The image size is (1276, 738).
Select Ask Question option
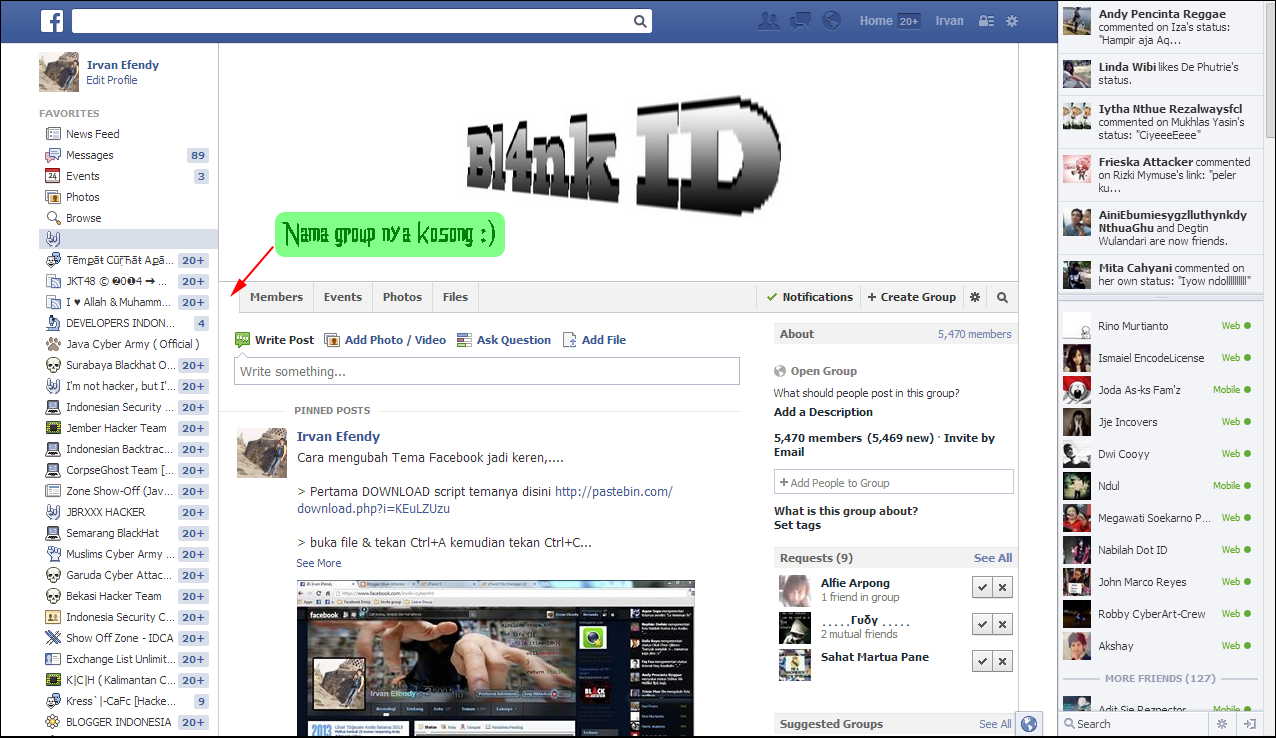point(504,340)
